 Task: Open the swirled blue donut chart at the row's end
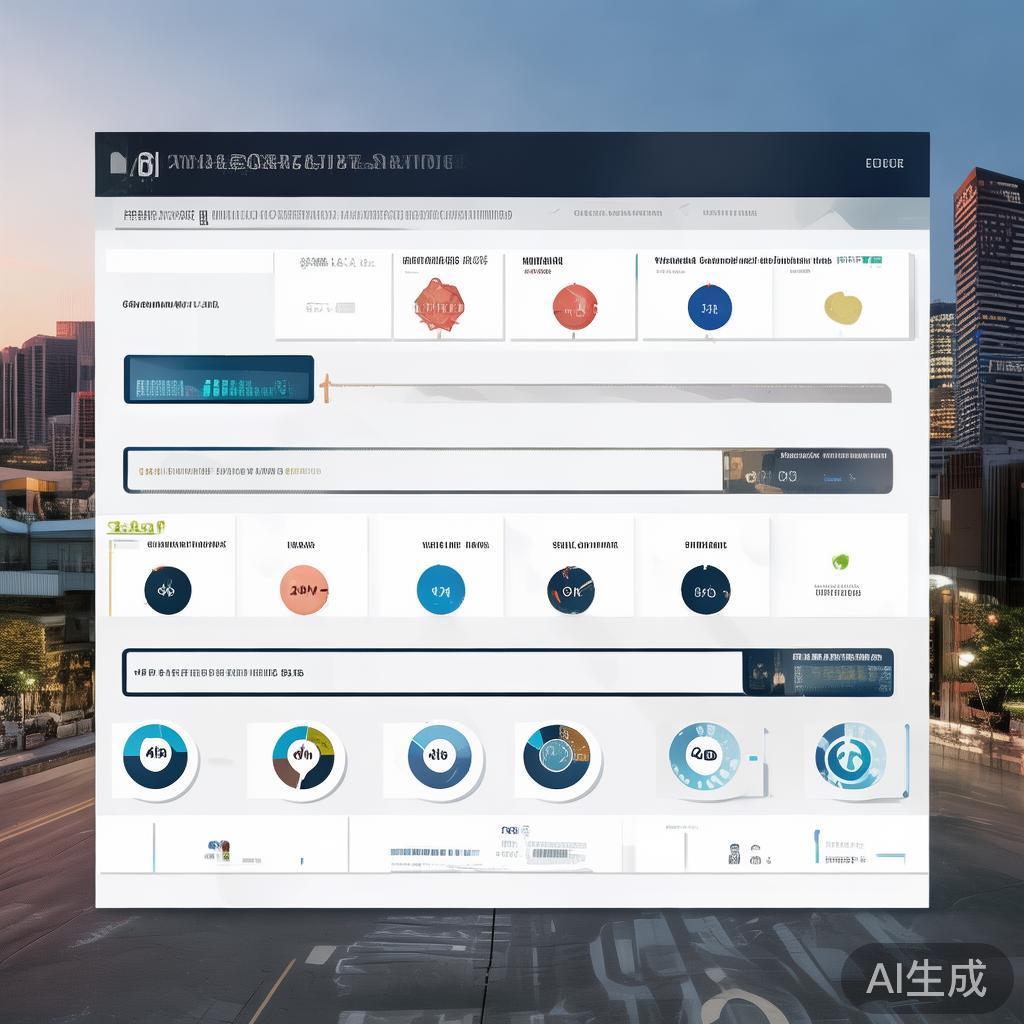tap(850, 755)
